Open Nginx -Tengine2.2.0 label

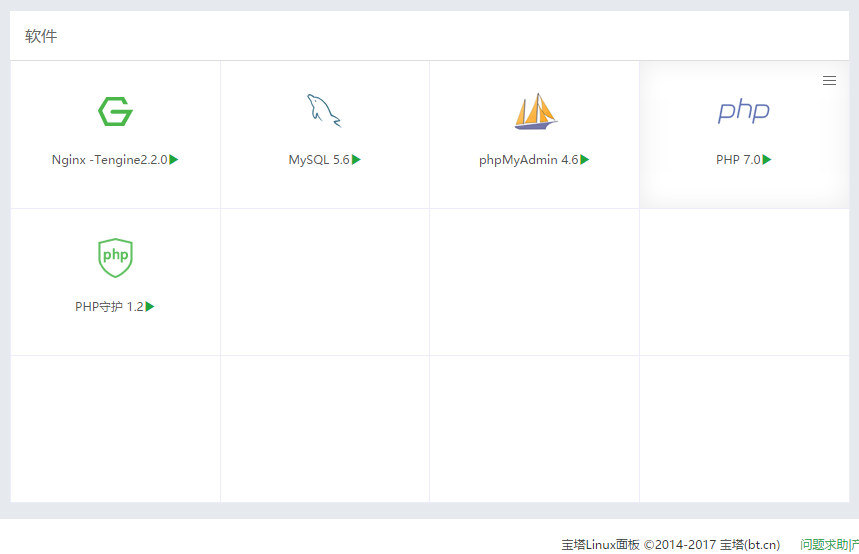coord(110,159)
